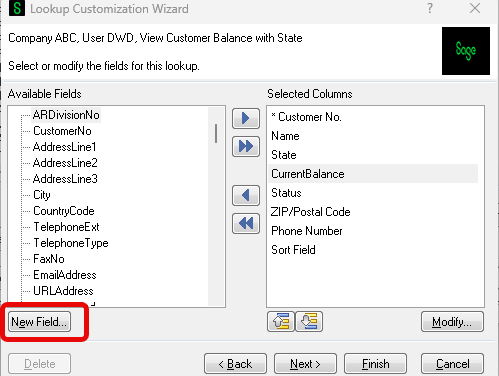Go Back to previous wizard step
This screenshot has width=499, height=376.
235,364
